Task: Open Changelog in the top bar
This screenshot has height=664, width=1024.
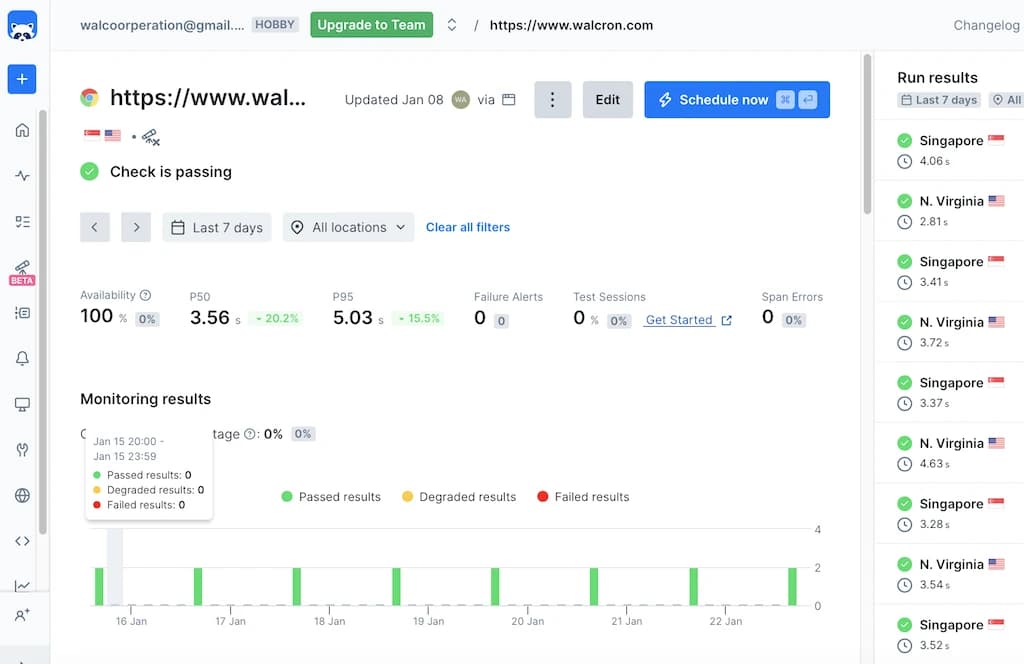Action: coord(986,25)
